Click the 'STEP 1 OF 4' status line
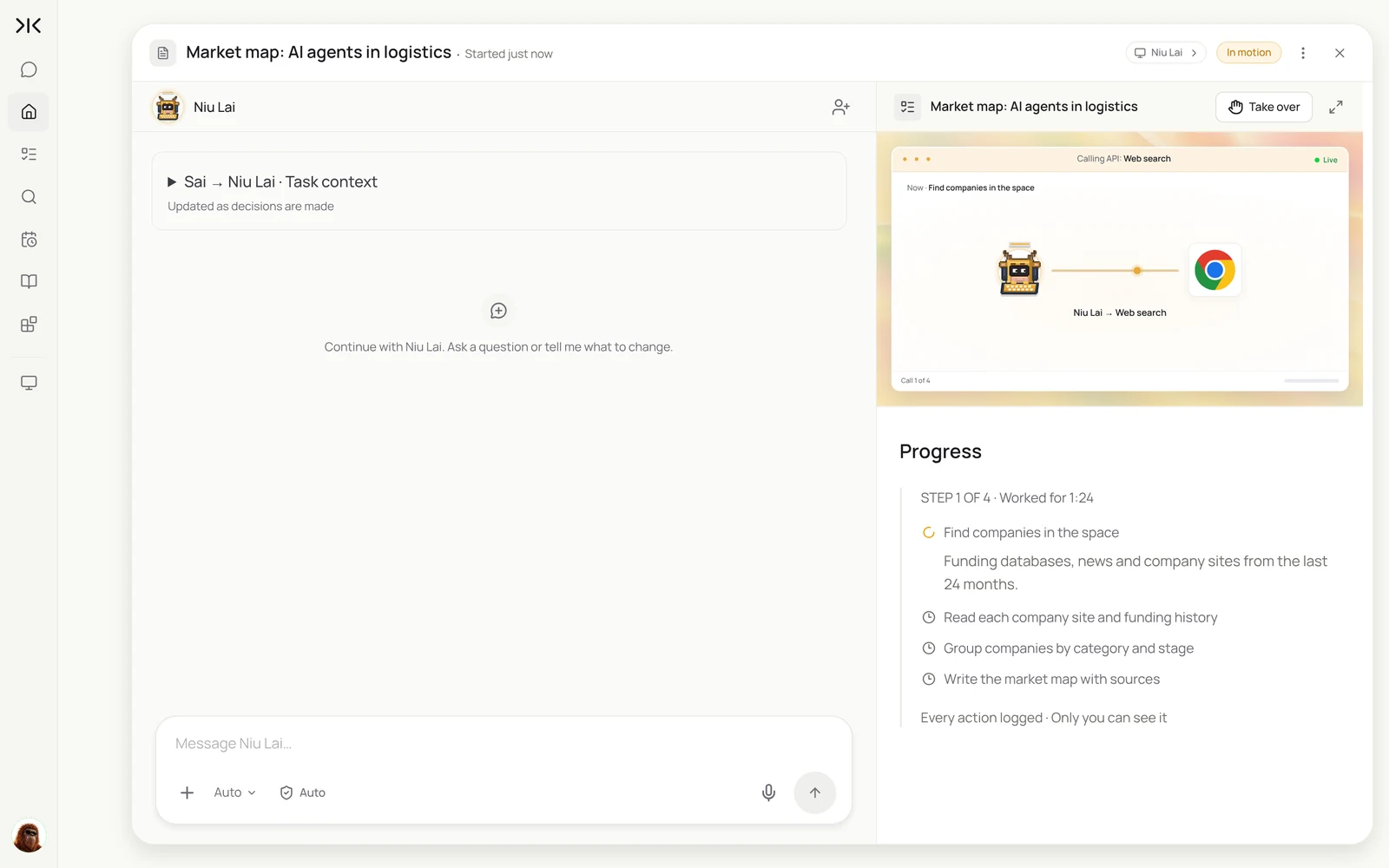The image size is (1389, 868). tap(1007, 498)
